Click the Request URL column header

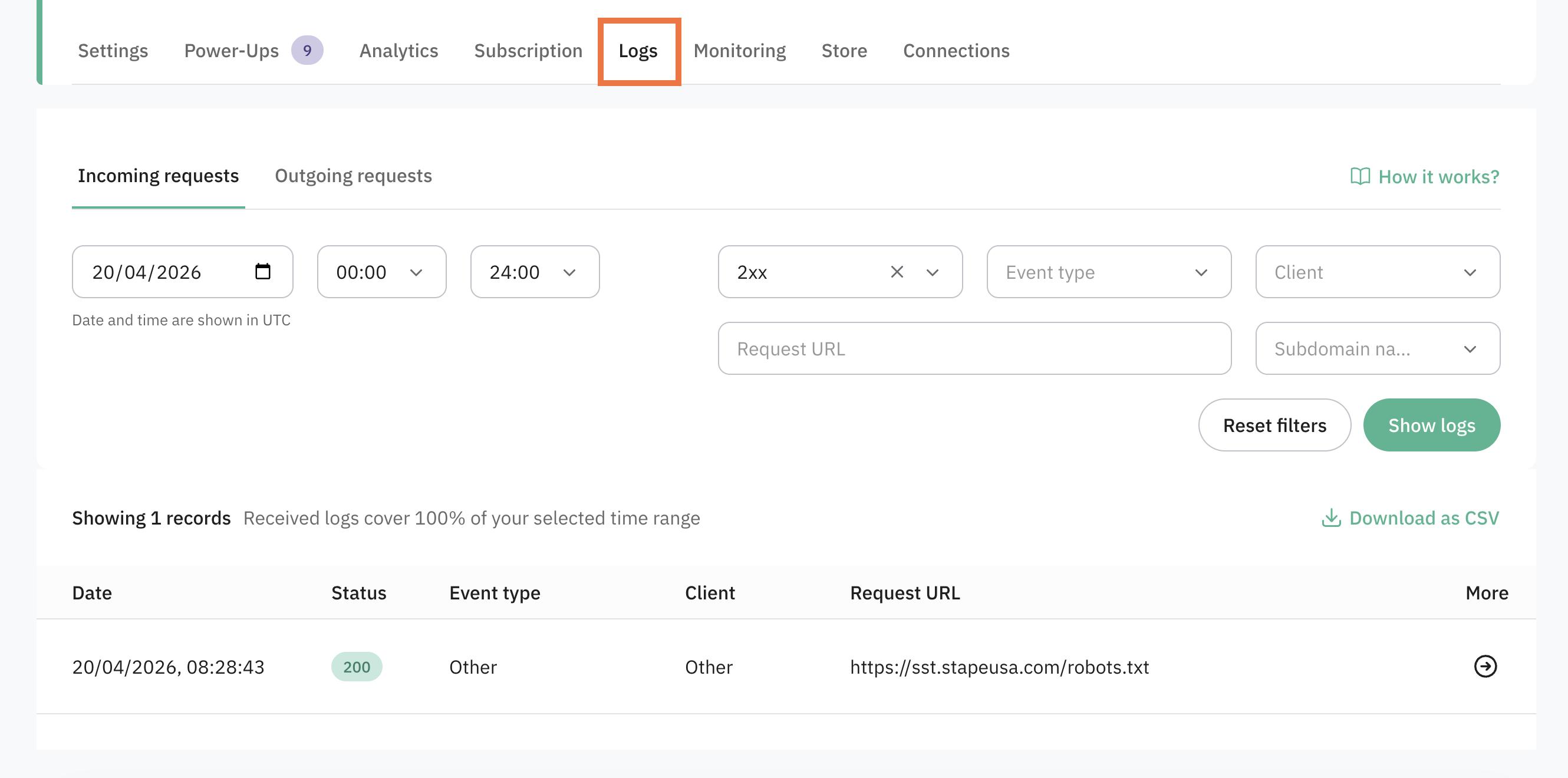point(905,593)
